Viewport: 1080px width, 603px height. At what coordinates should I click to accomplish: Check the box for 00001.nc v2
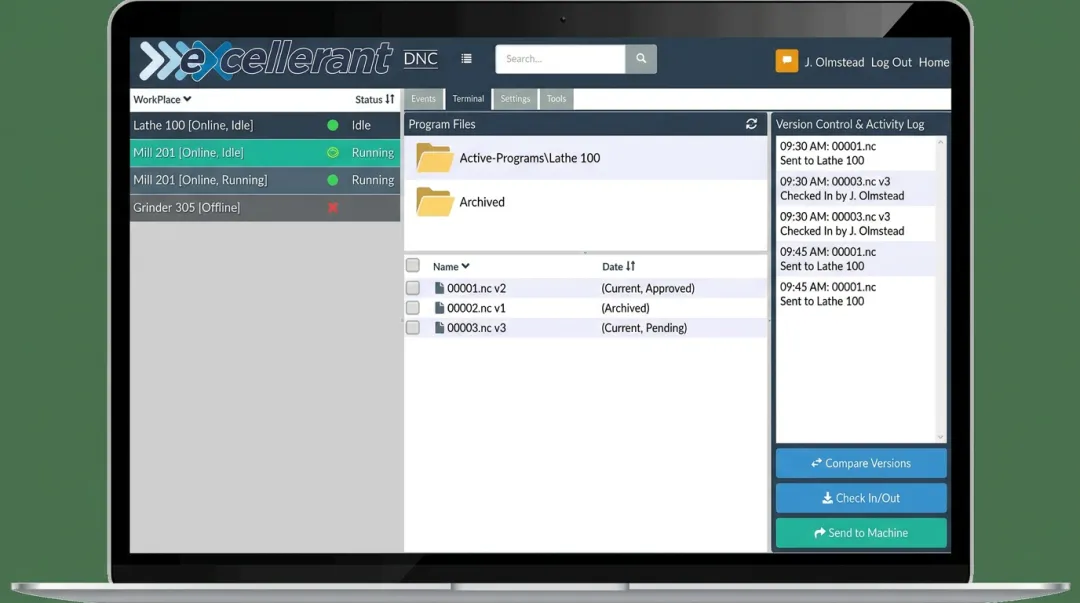pyautogui.click(x=413, y=288)
